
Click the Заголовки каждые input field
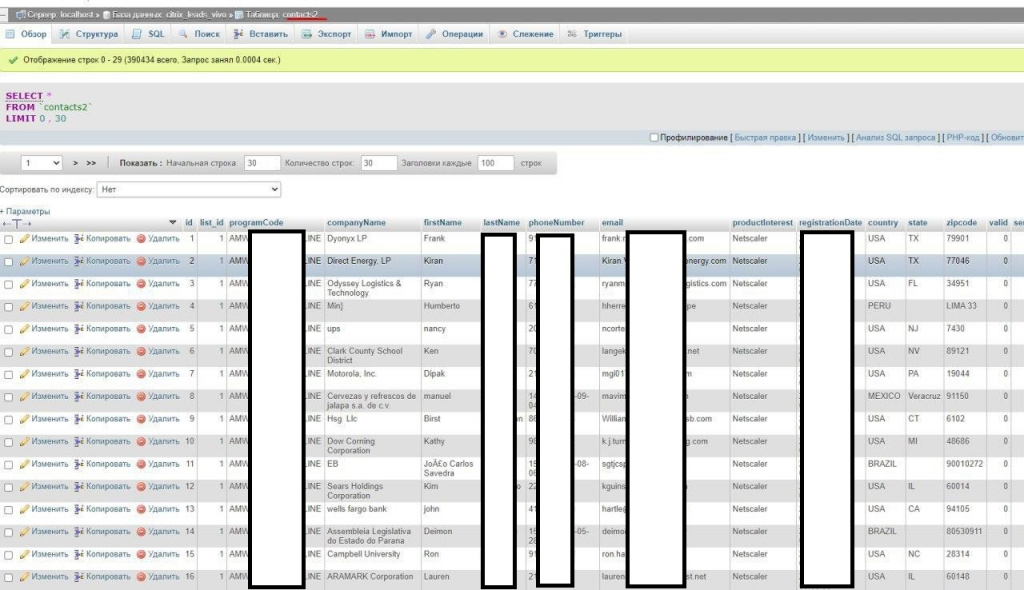[496, 163]
